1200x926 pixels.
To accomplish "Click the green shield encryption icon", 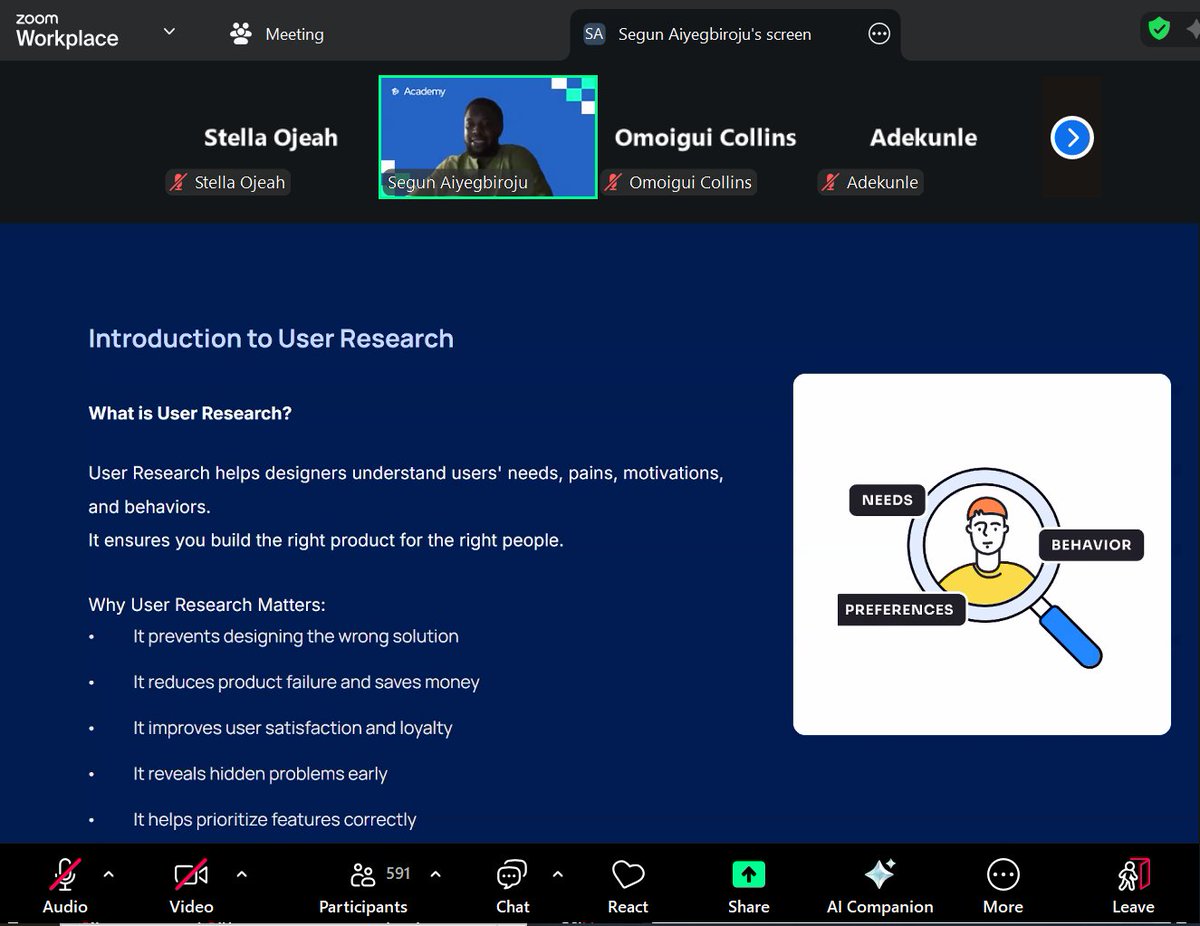I will click(1159, 29).
